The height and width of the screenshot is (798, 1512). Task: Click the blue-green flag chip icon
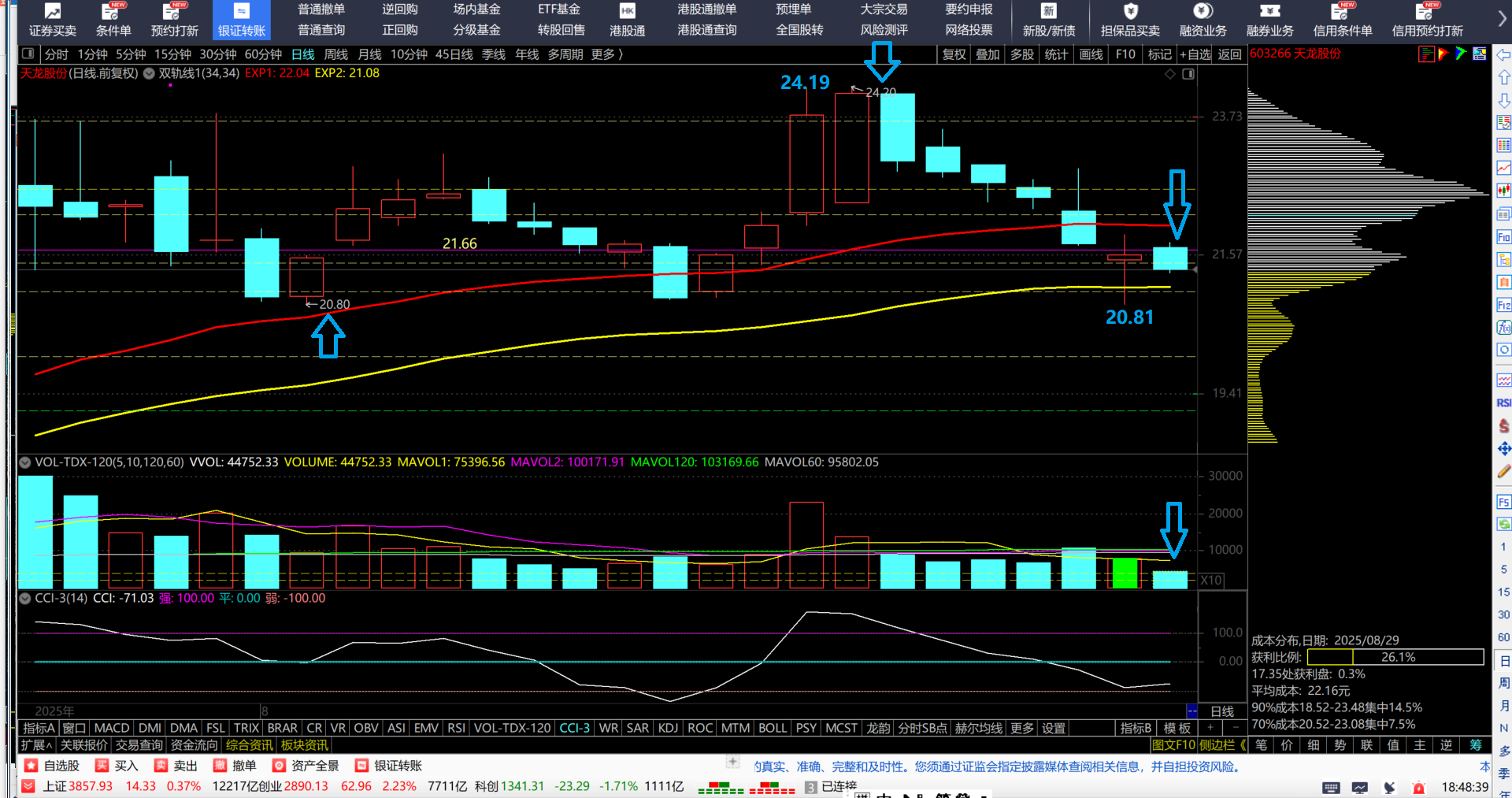pyautogui.click(x=1462, y=54)
